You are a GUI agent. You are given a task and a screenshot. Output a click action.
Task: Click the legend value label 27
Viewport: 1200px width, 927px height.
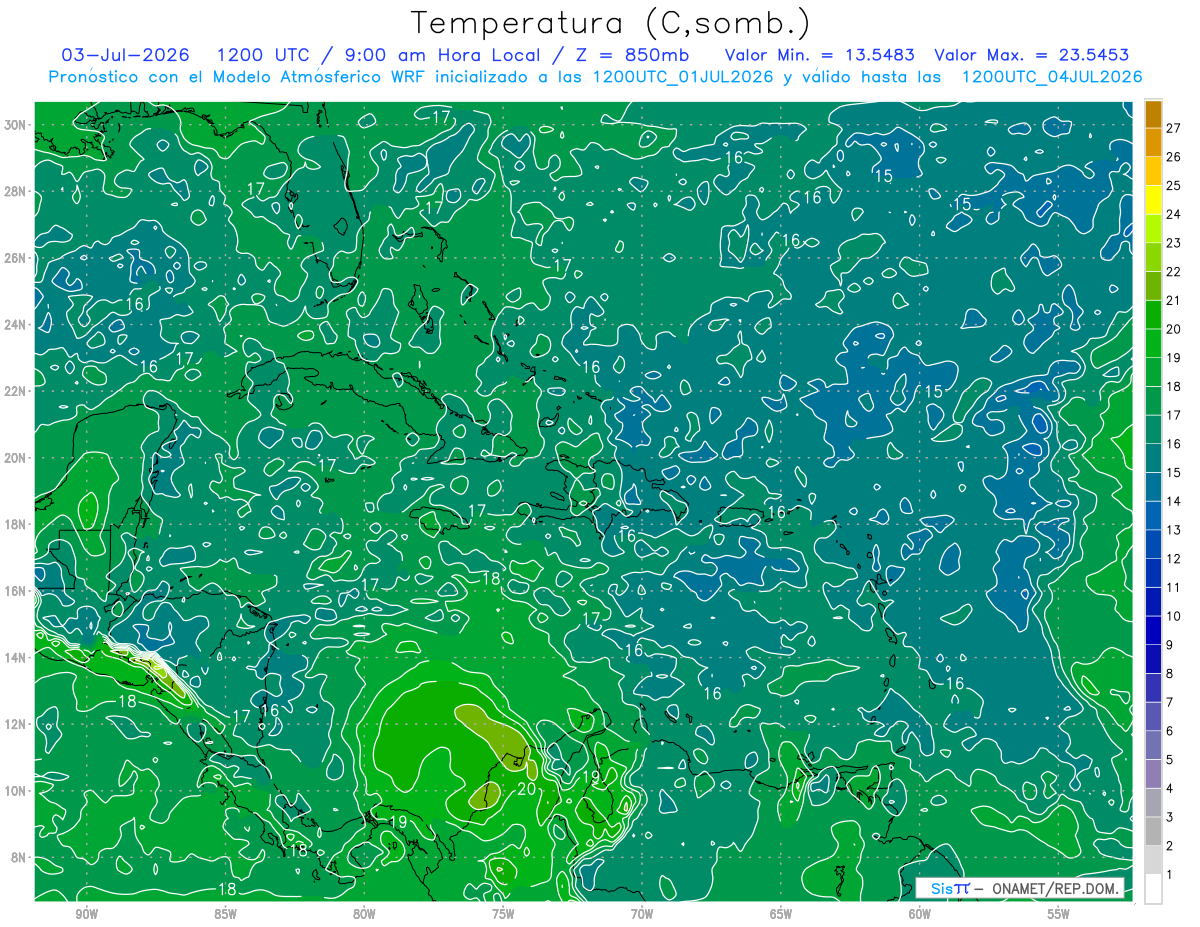[1174, 128]
